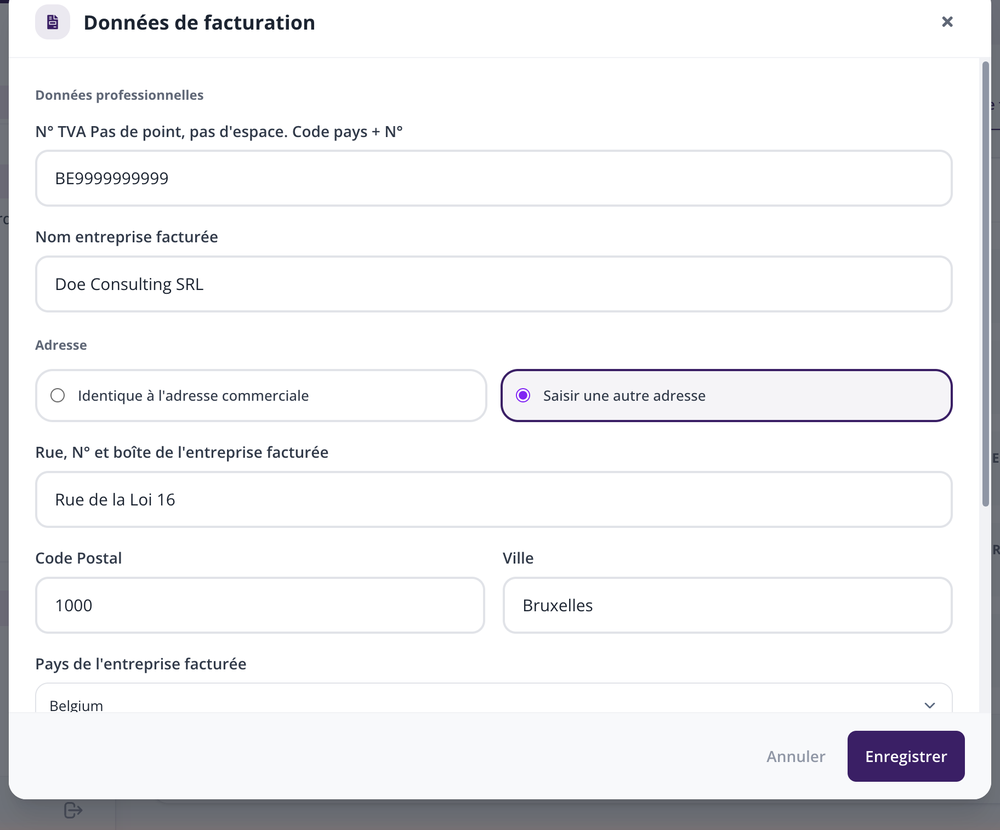
Task: Focus the Rue, N° et boîte field
Action: coord(494,500)
